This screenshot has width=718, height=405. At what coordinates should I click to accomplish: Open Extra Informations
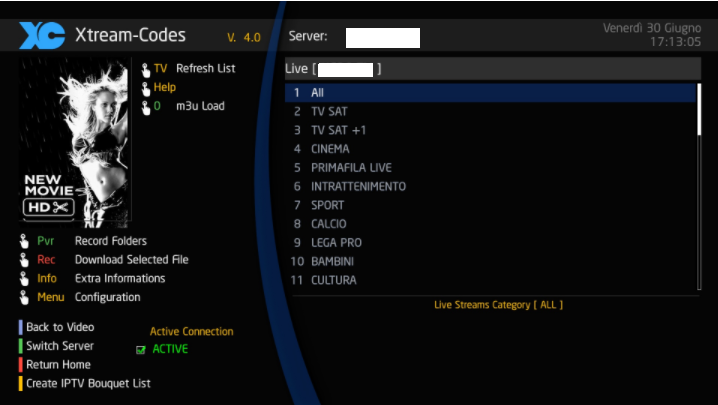click(x=120, y=279)
